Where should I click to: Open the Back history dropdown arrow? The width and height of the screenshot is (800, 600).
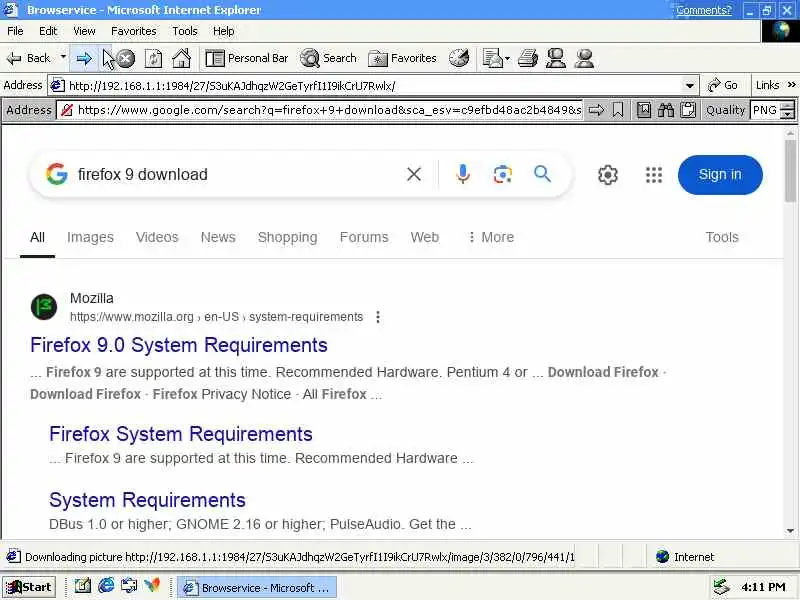pos(63,57)
